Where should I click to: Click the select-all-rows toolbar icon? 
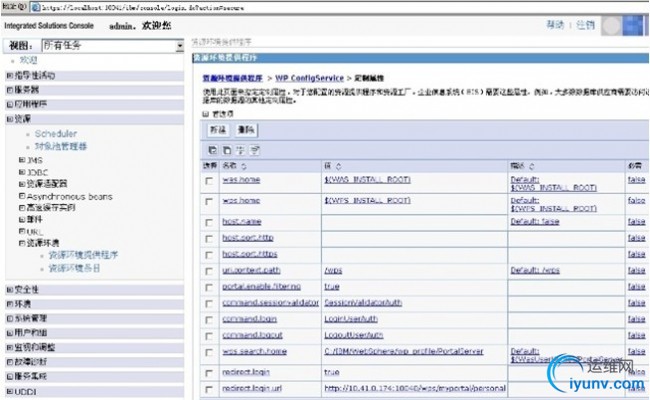(213, 150)
